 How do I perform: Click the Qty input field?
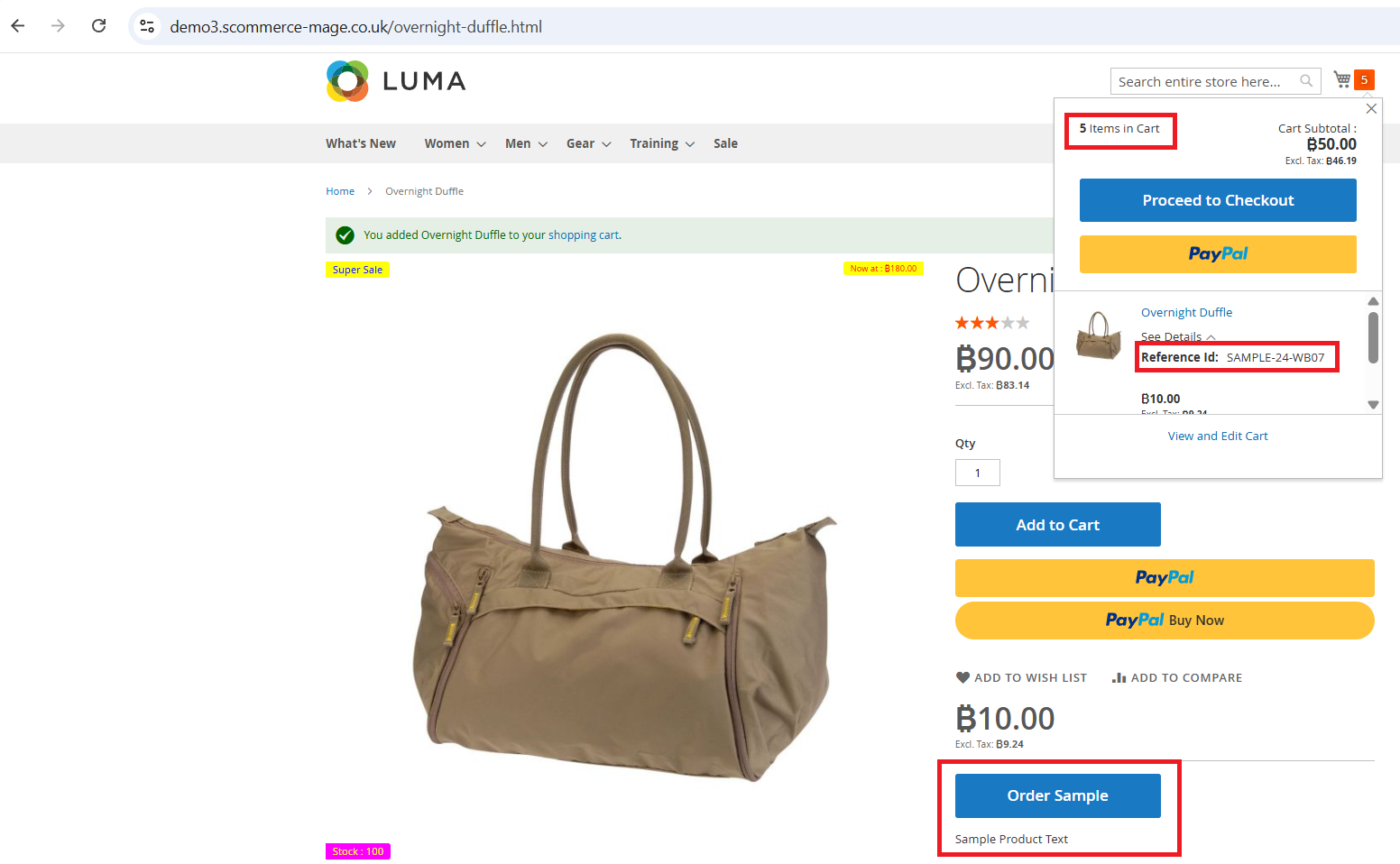click(978, 473)
